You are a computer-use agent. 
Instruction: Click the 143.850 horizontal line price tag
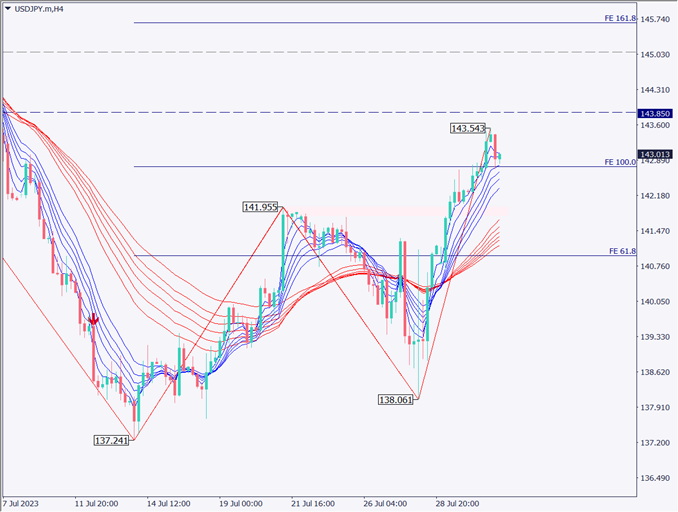(x=656, y=113)
